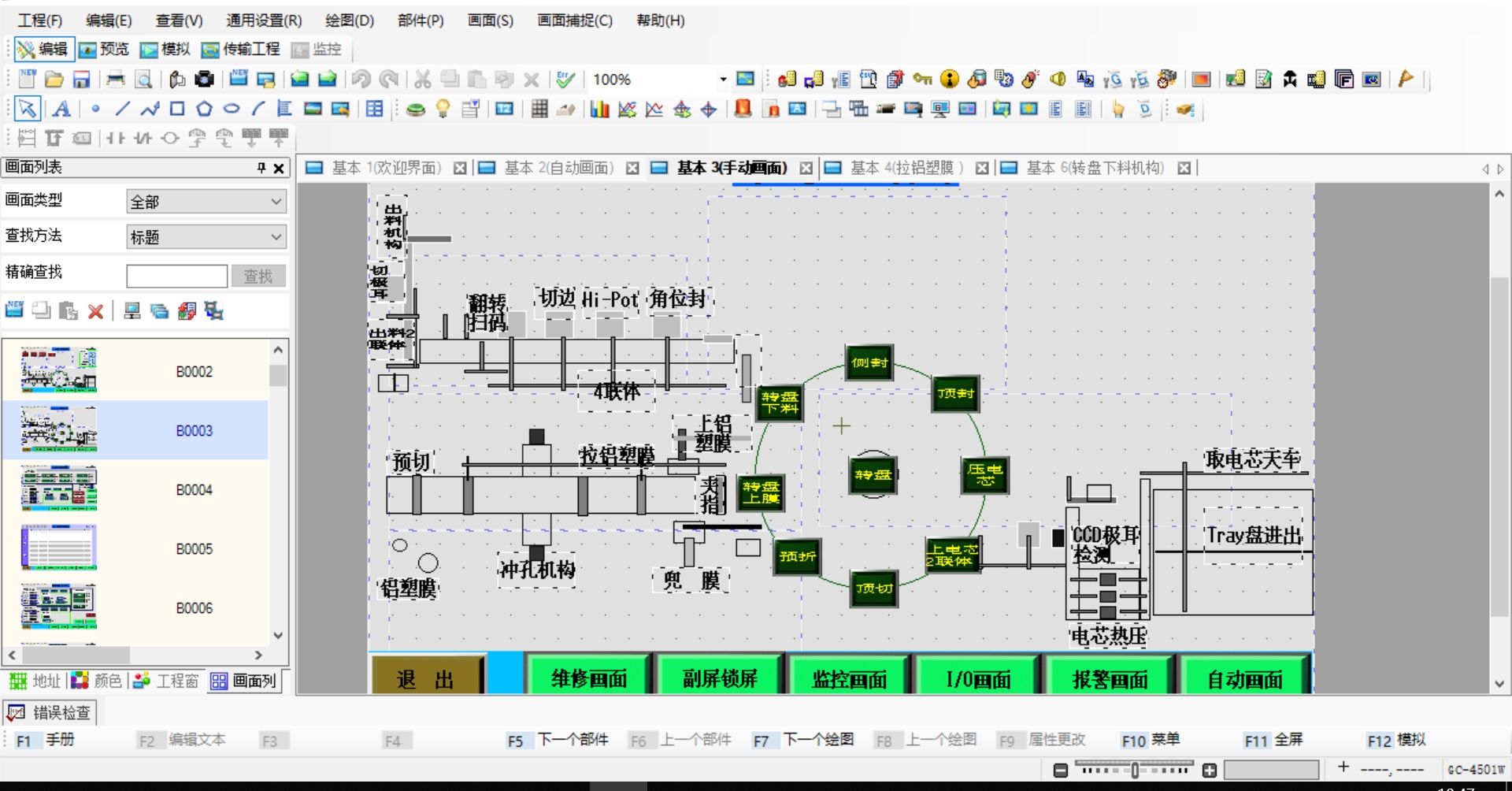This screenshot has height=791, width=1512.
Task: Click the print icon in toolbar
Action: click(115, 79)
